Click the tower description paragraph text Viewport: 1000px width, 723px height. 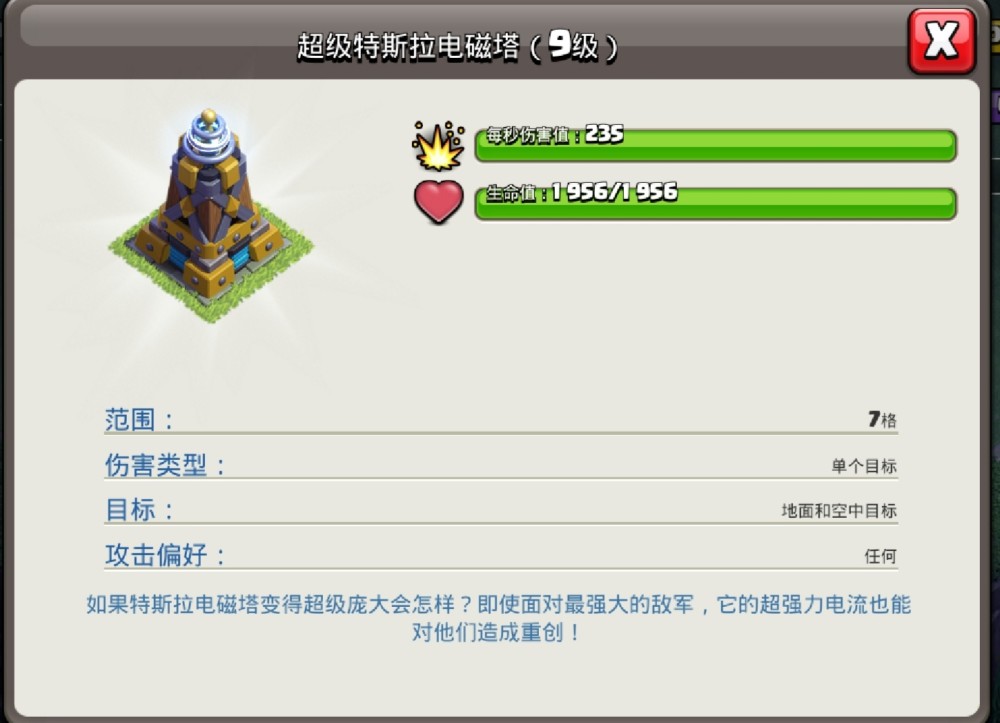[x=498, y=618]
